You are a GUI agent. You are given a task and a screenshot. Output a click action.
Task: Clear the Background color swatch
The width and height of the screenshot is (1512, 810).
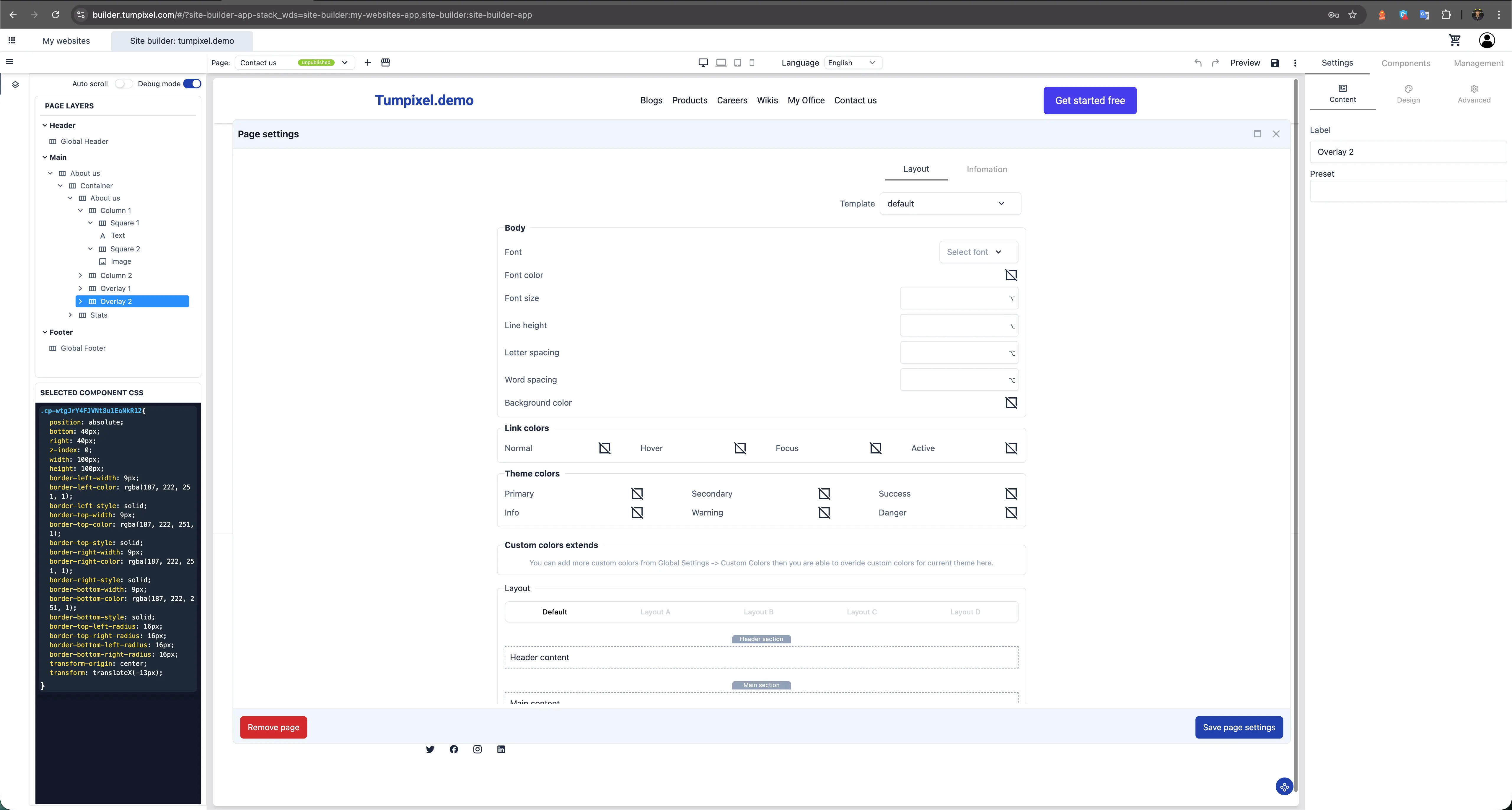(x=1011, y=403)
